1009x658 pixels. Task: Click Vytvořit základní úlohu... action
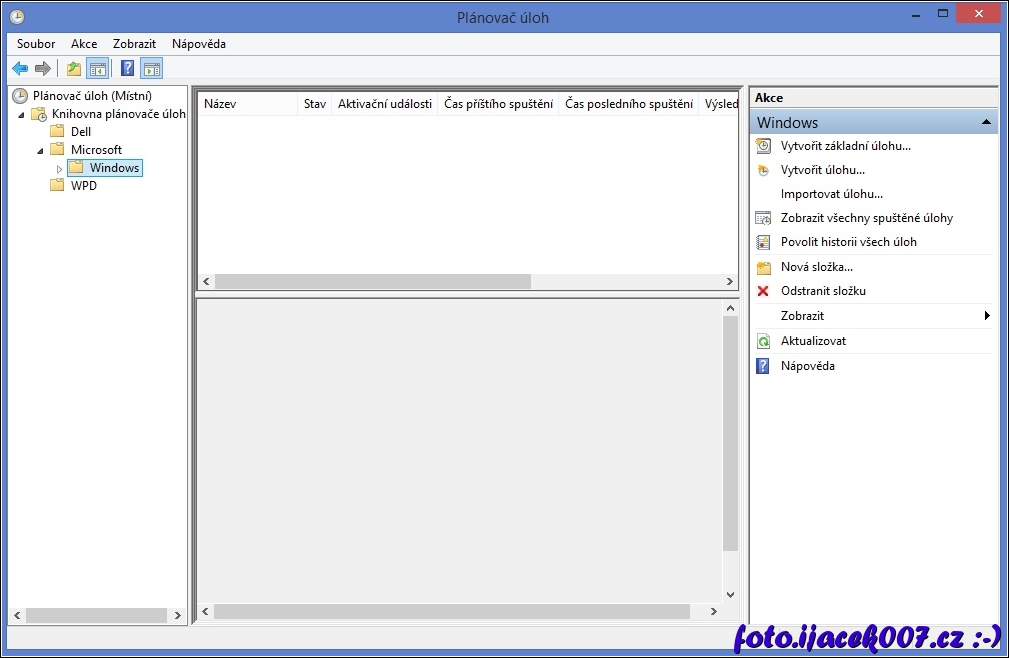(x=845, y=146)
